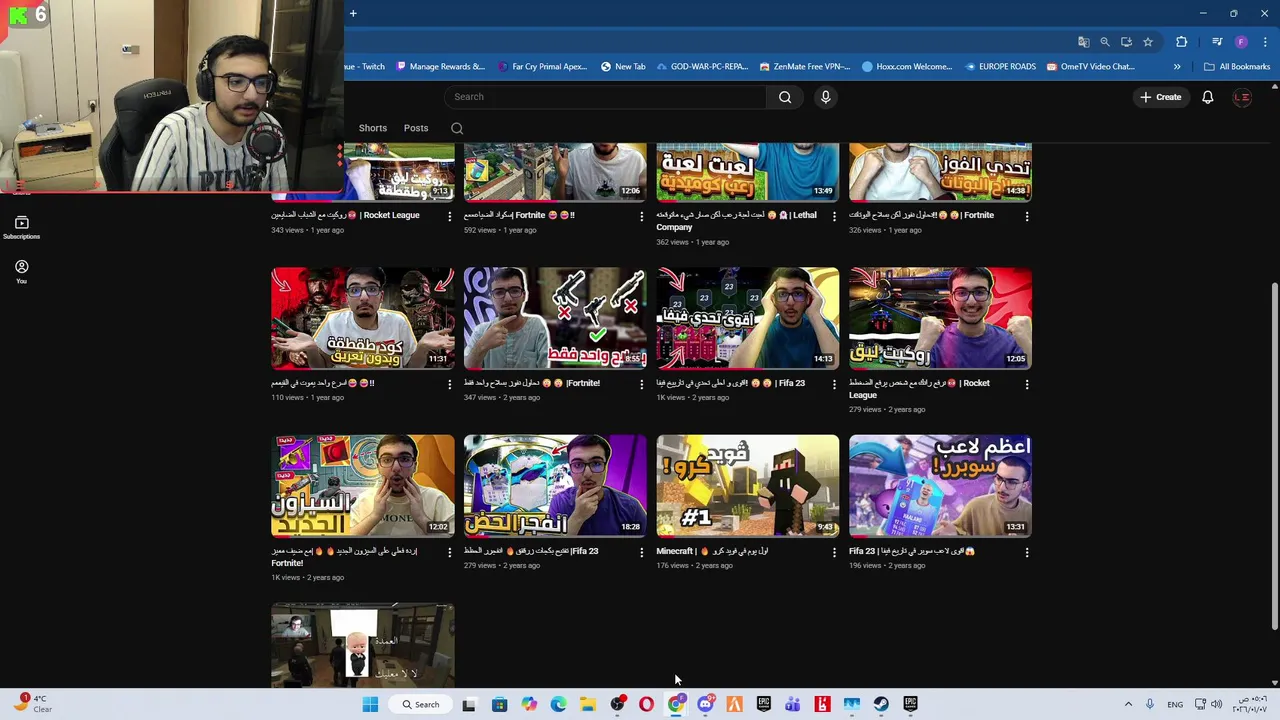Open the OmeTV Video Chat bookmark

(1091, 67)
